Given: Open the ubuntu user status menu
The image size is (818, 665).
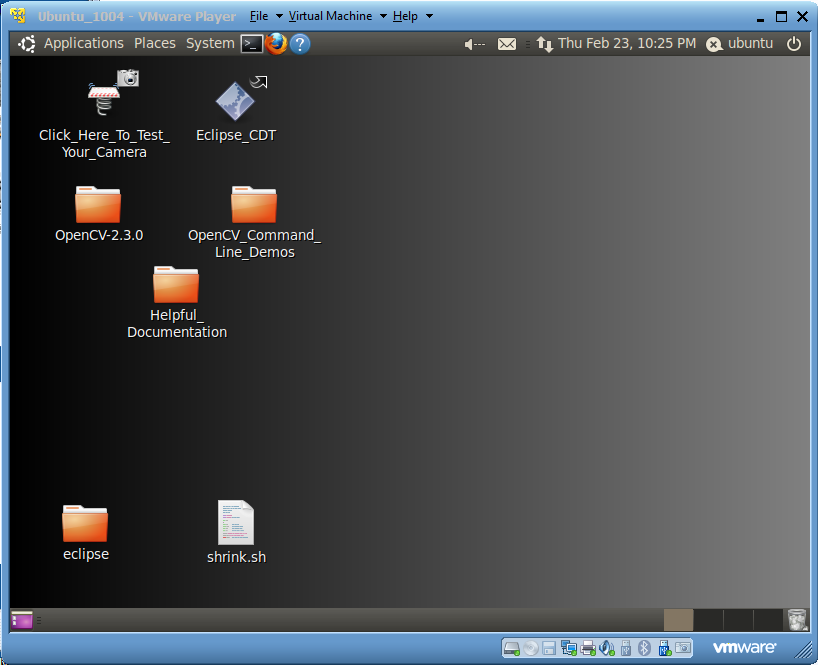Looking at the screenshot, I should click(x=740, y=44).
